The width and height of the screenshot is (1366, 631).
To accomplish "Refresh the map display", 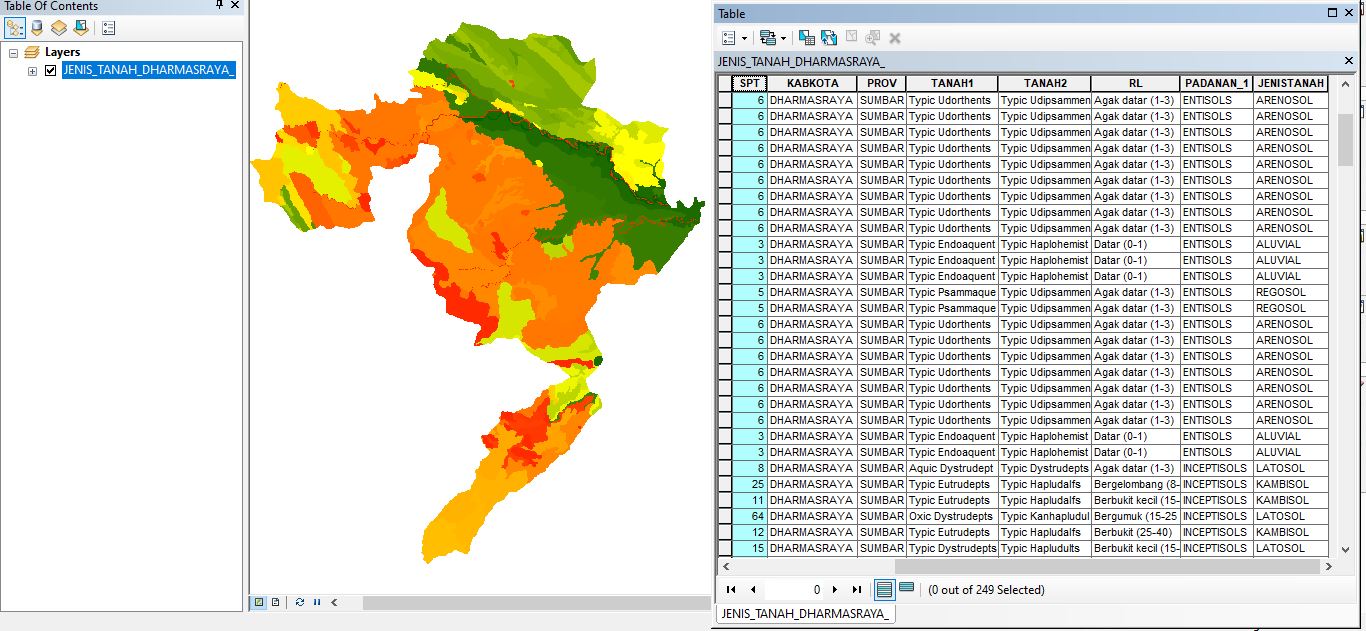I will 300,601.
